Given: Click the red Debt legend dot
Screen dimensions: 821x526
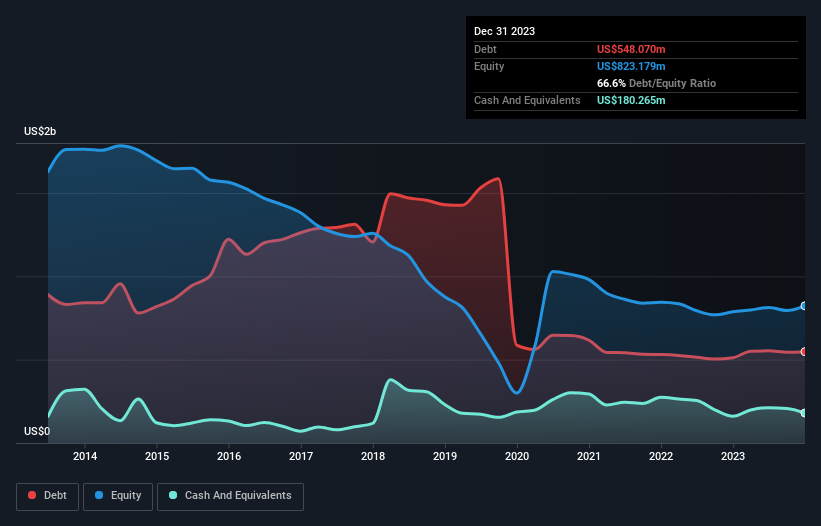Looking at the screenshot, I should pos(32,495).
